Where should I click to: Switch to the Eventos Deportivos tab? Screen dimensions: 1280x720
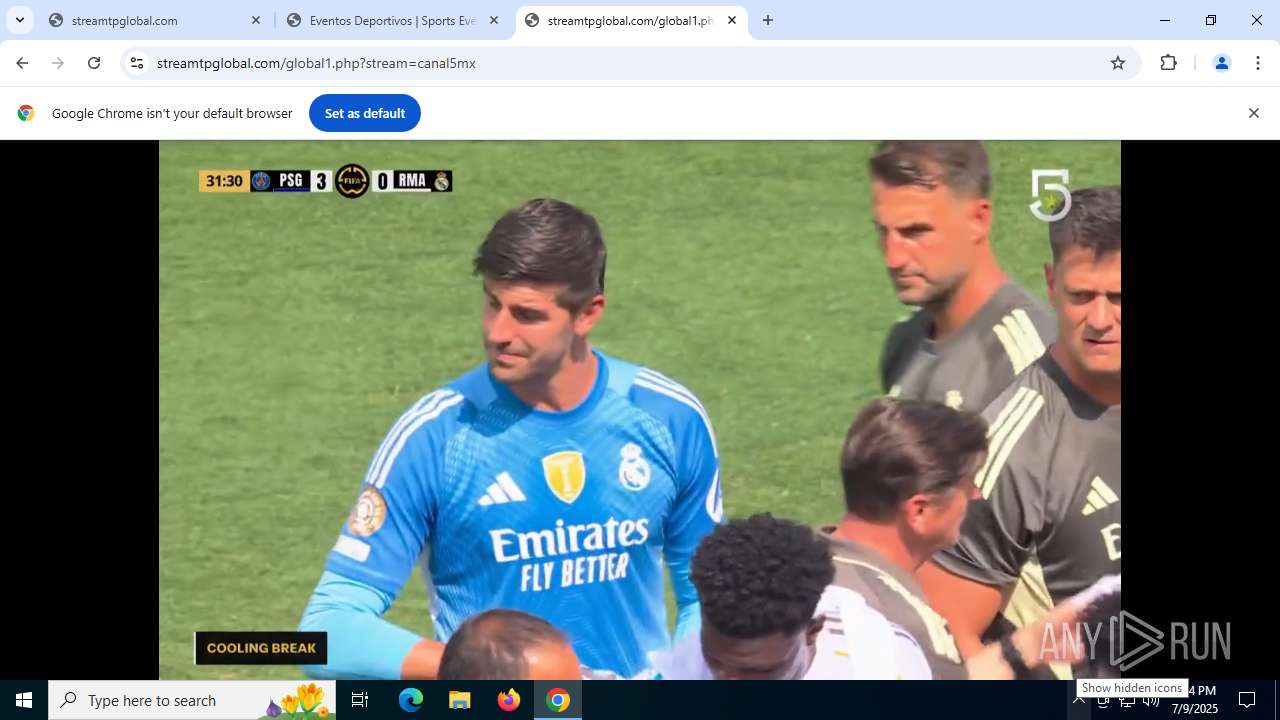coord(393,20)
